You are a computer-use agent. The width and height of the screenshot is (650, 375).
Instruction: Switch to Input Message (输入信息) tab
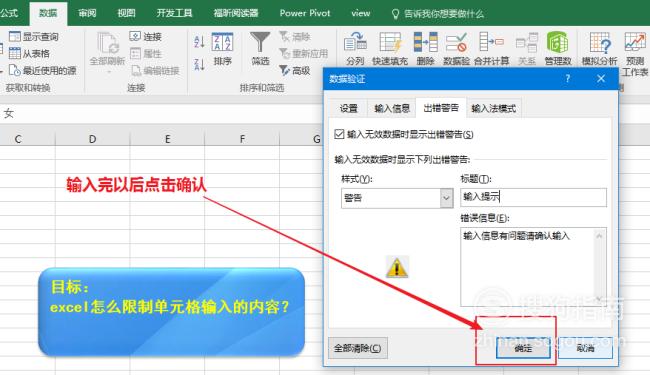392,109
